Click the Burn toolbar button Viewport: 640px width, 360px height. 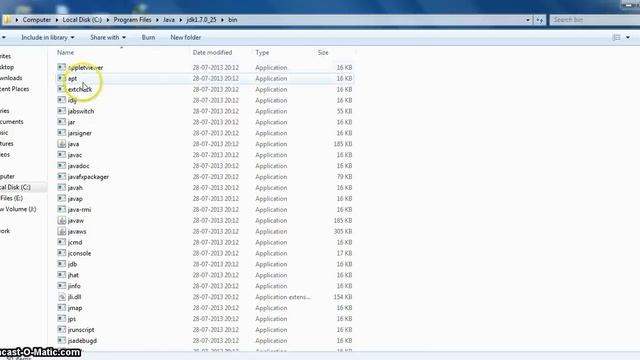tap(148, 38)
